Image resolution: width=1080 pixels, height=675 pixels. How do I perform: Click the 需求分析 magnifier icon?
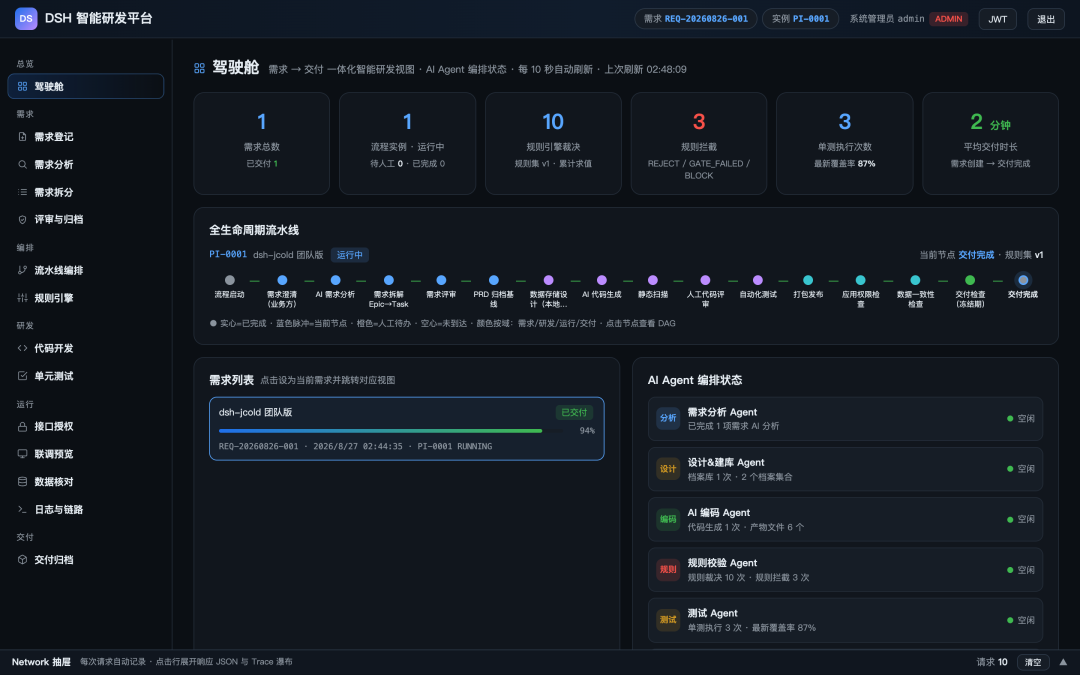(x=22, y=165)
